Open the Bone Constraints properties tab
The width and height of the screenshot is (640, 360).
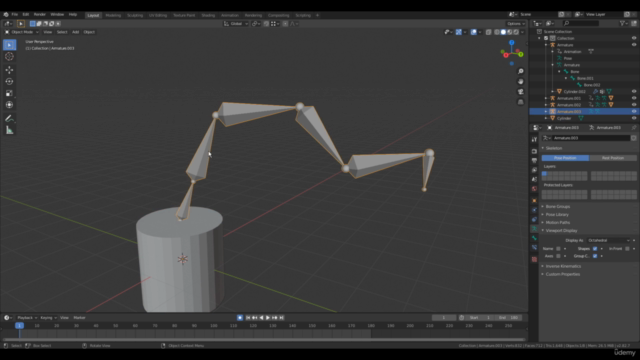(534, 247)
